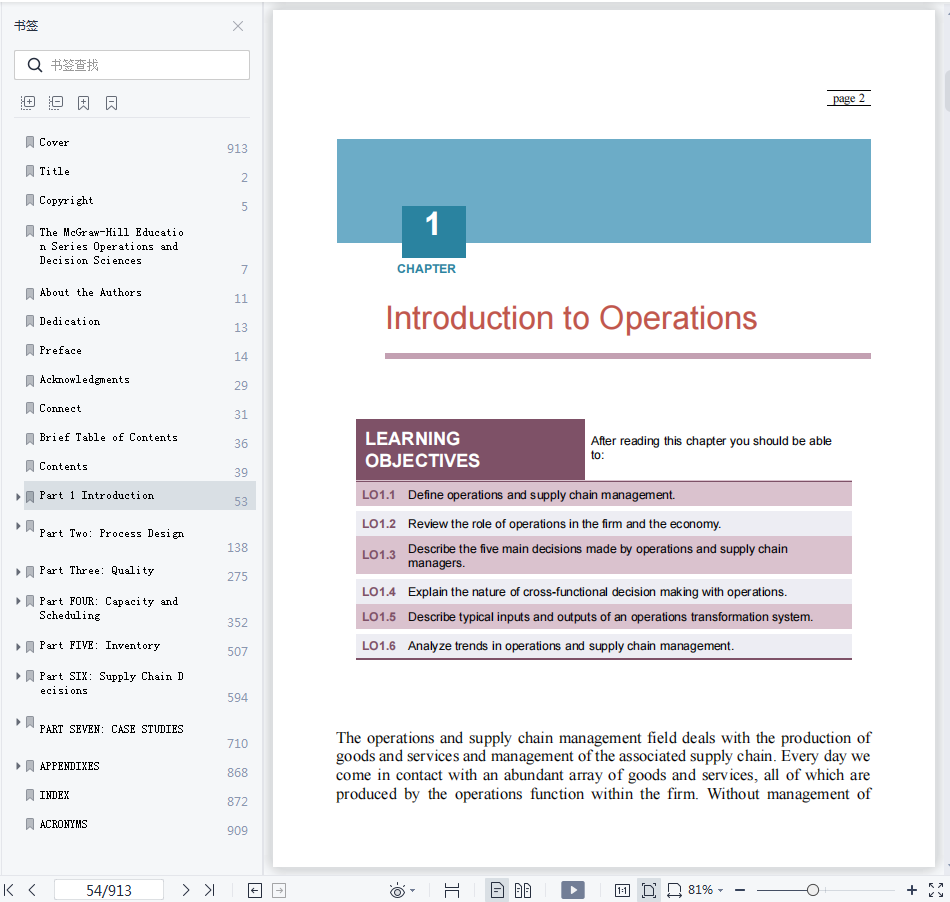The height and width of the screenshot is (902, 950).
Task: Toggle eye protection mode
Action: 397,890
